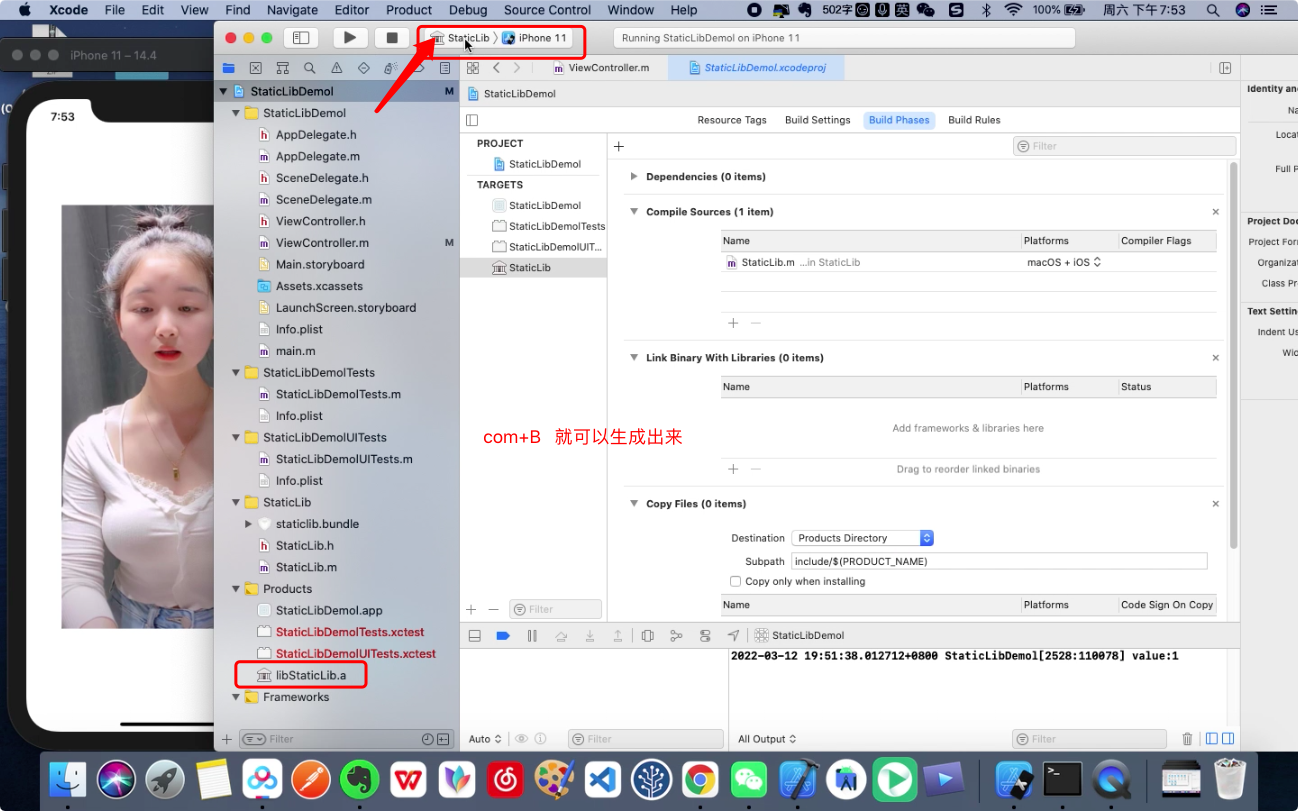Toggle variables view pane in debug area

(x=1212, y=739)
